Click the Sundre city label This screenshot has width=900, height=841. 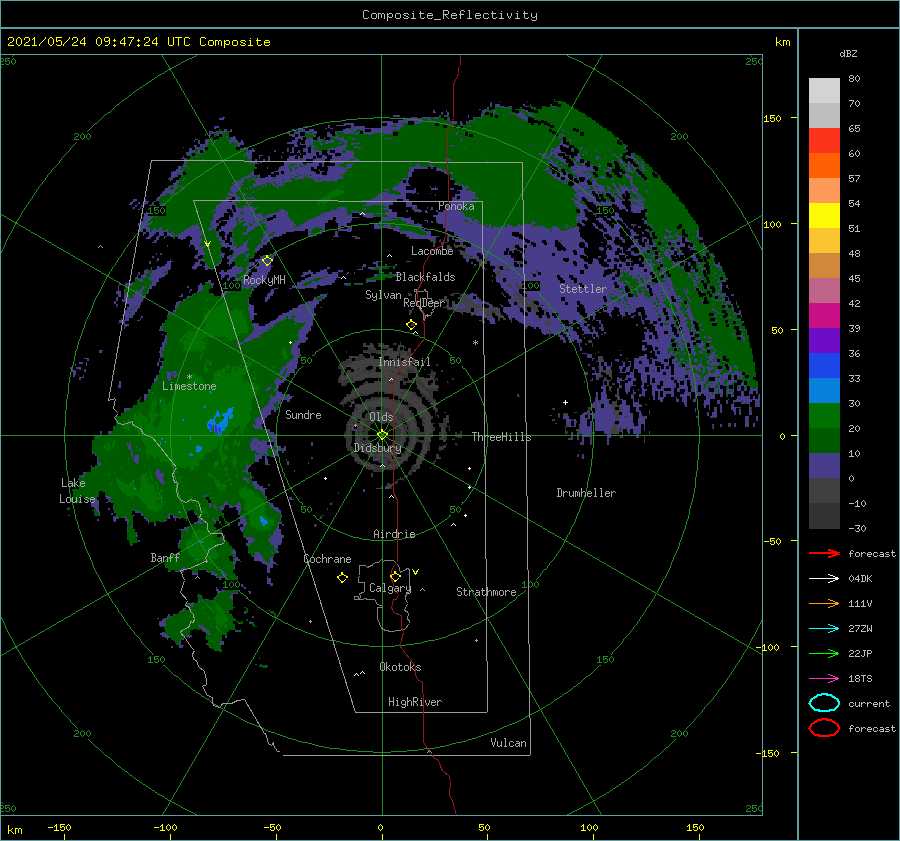tap(304, 414)
